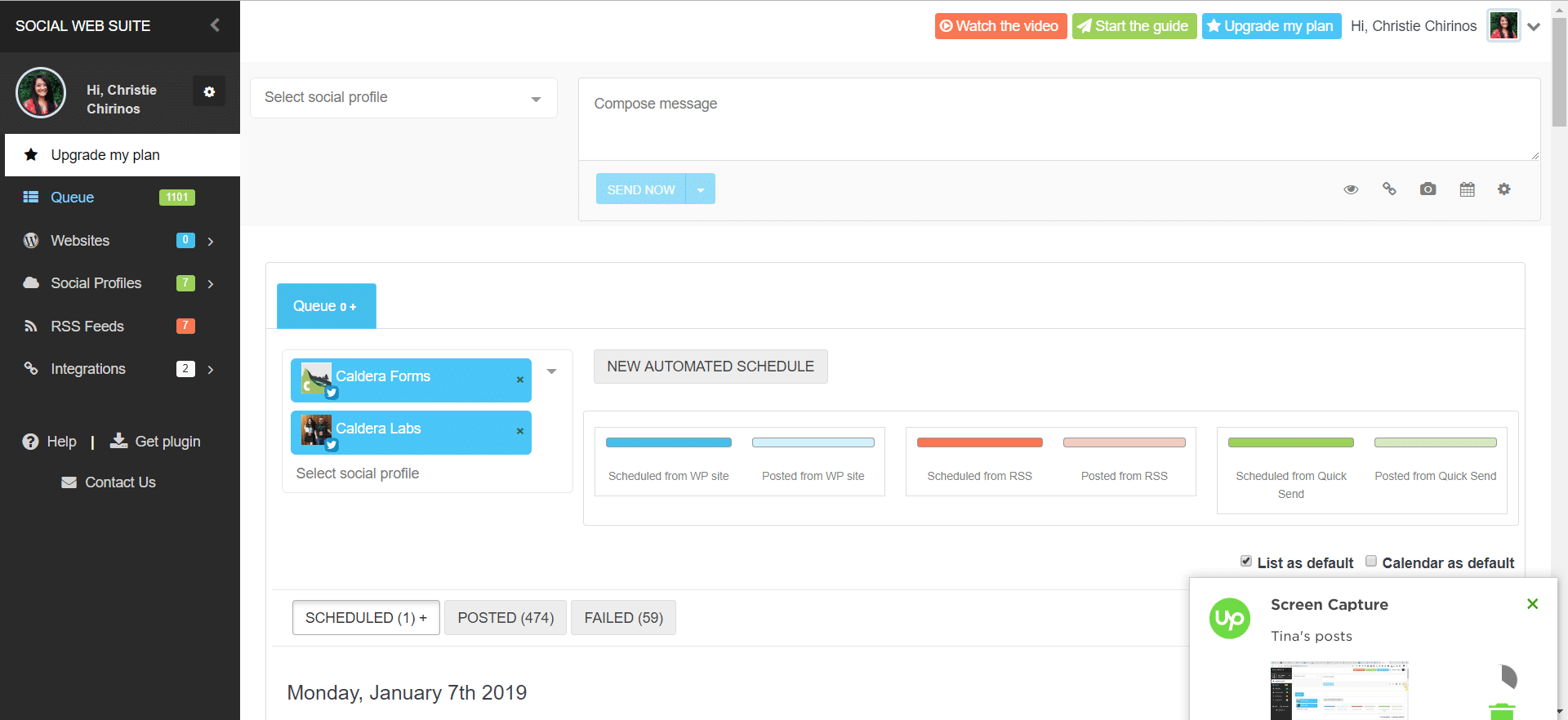The image size is (1568, 720).
Task: Click the green trash icon in capture popup
Action: (x=1502, y=712)
